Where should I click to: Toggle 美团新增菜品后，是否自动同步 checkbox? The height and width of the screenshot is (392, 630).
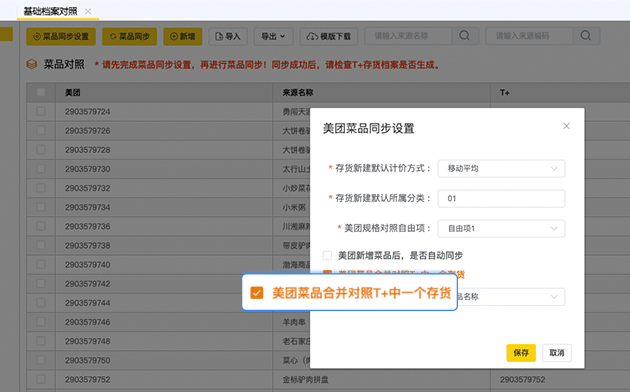(327, 255)
